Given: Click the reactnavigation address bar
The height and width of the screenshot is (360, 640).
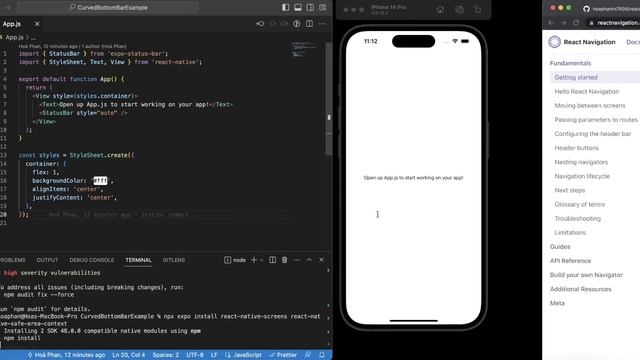Looking at the screenshot, I should tap(613, 23).
